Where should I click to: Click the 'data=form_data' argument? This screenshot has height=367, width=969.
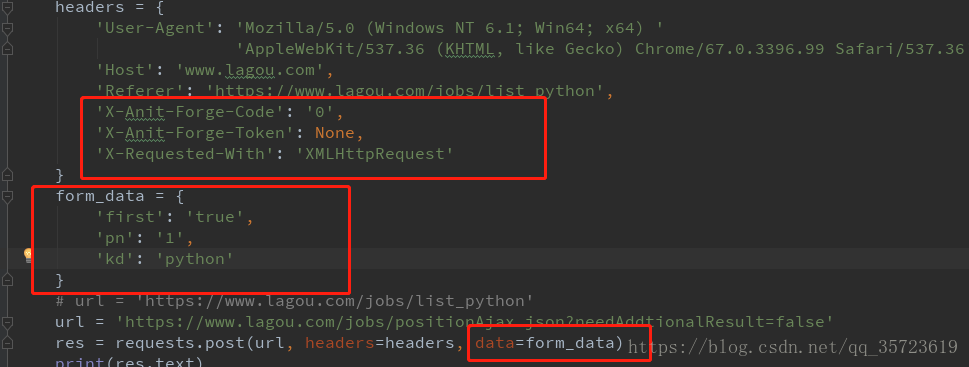[x=544, y=343]
